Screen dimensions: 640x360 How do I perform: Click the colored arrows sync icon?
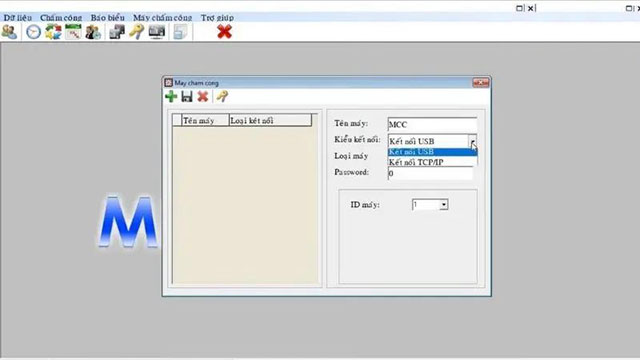coord(53,32)
